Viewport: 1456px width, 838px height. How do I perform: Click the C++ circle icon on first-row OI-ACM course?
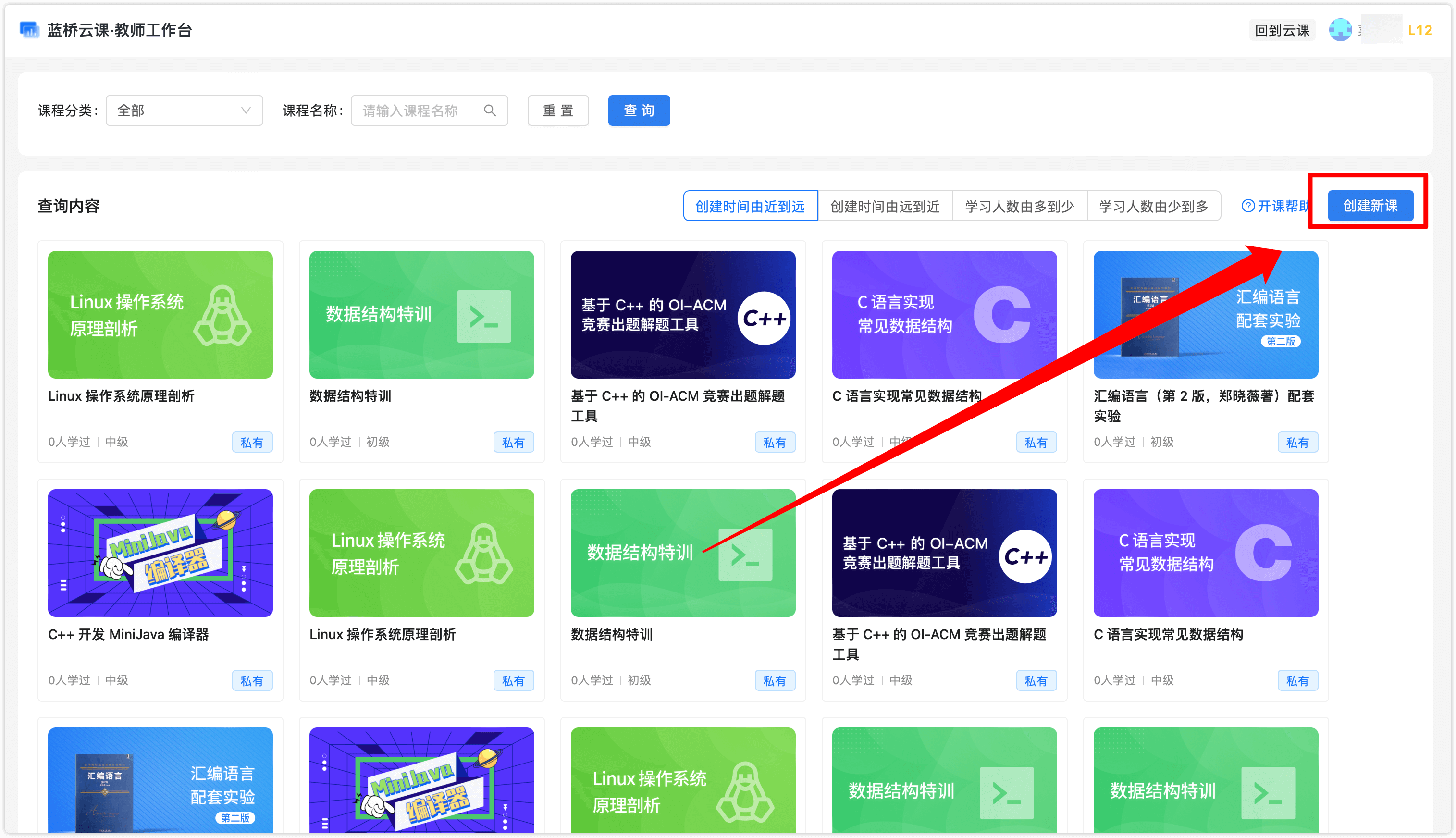764,318
